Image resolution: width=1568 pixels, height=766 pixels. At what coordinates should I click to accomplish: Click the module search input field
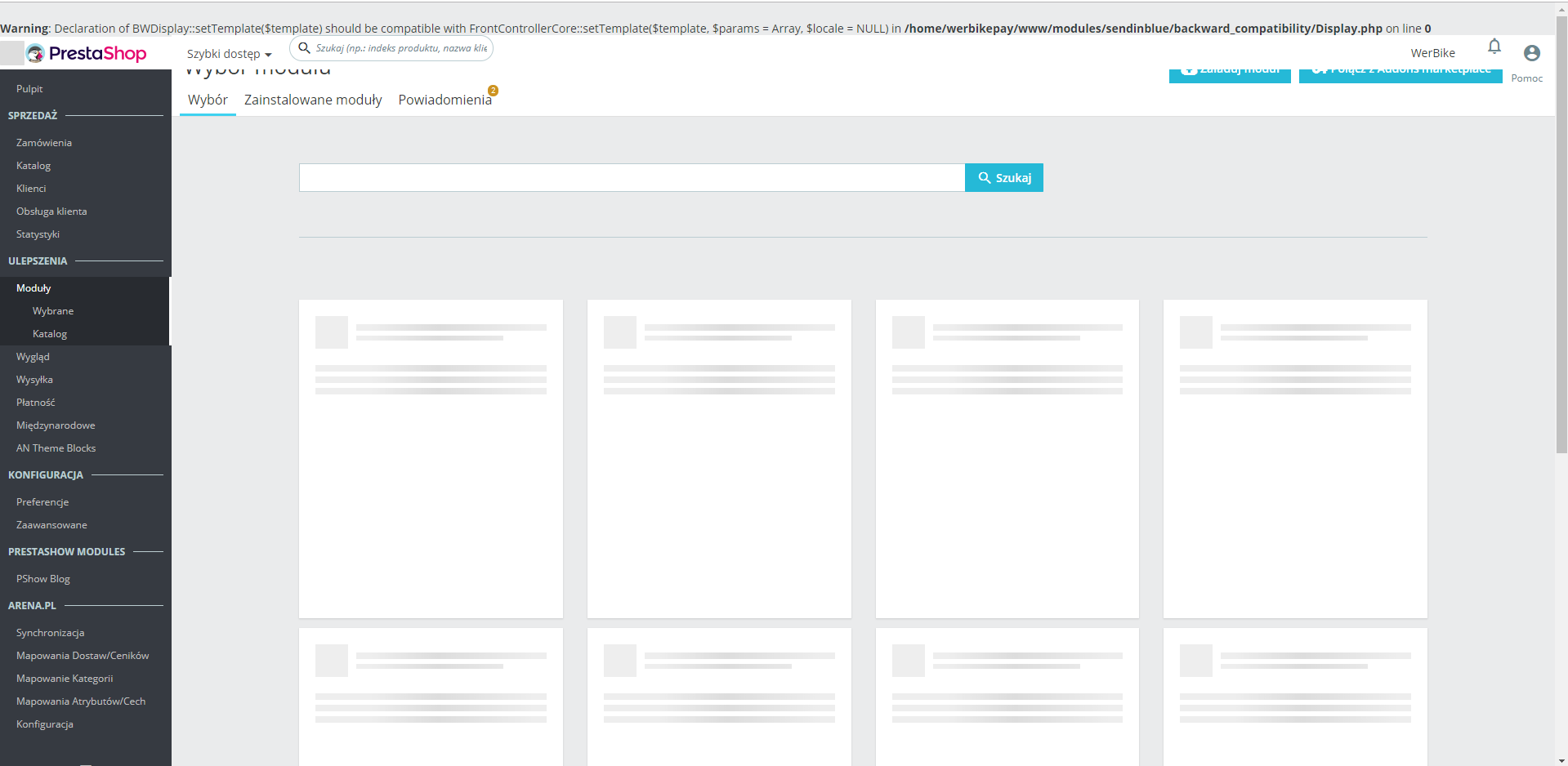pos(629,177)
